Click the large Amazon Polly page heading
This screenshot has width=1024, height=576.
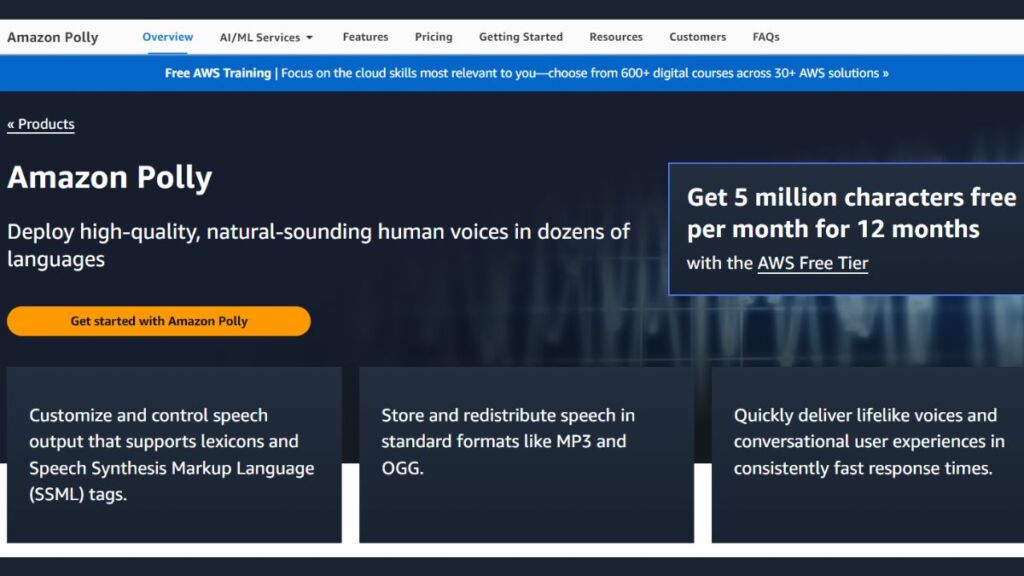110,178
